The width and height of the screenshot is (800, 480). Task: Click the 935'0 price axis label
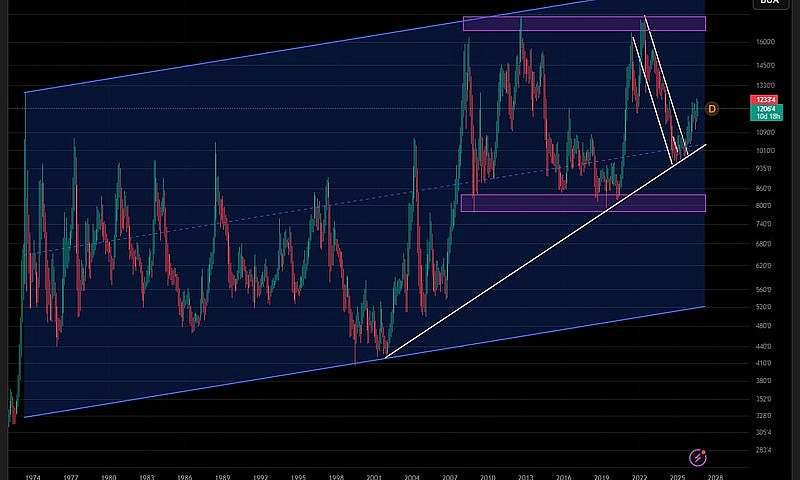(764, 168)
